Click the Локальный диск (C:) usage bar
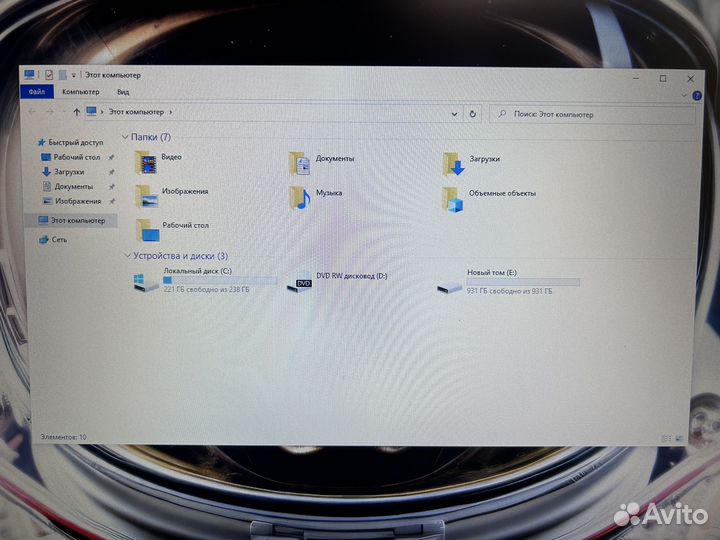Screen dimensions: 720x540 (x=220, y=280)
